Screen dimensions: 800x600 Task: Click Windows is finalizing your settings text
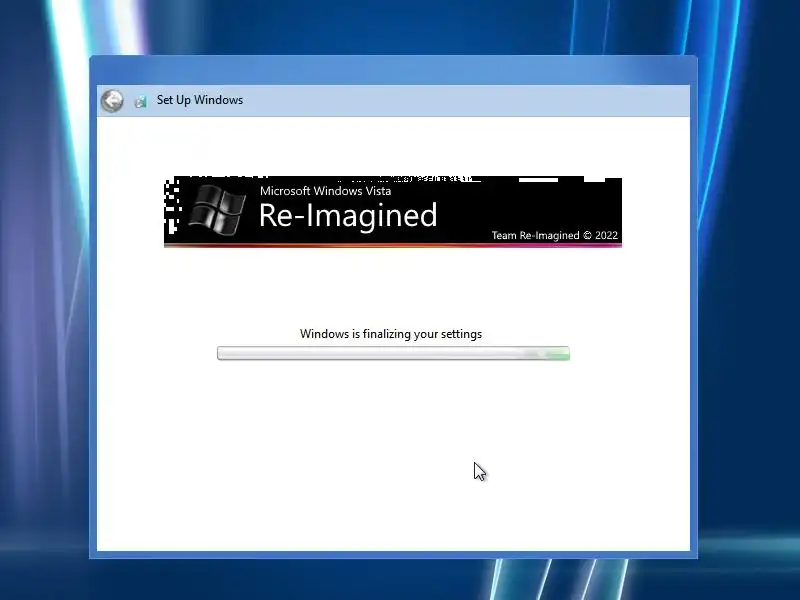(391, 334)
